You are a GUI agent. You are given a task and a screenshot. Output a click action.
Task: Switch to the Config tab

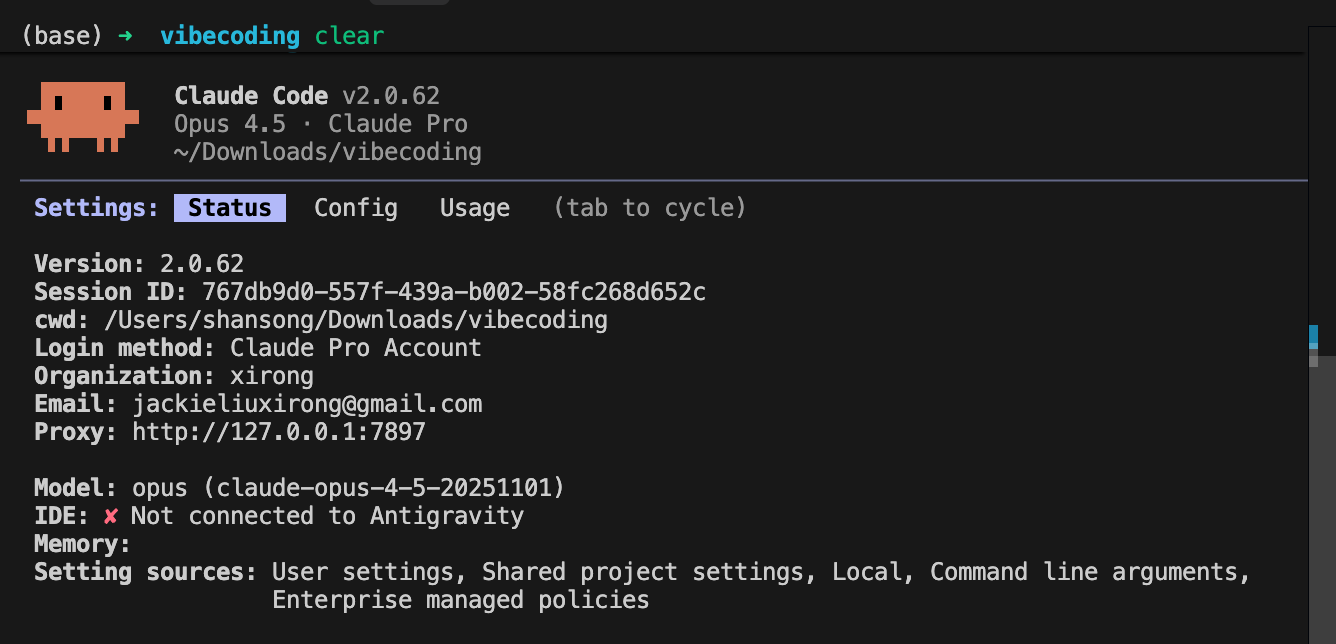pyautogui.click(x=356, y=208)
